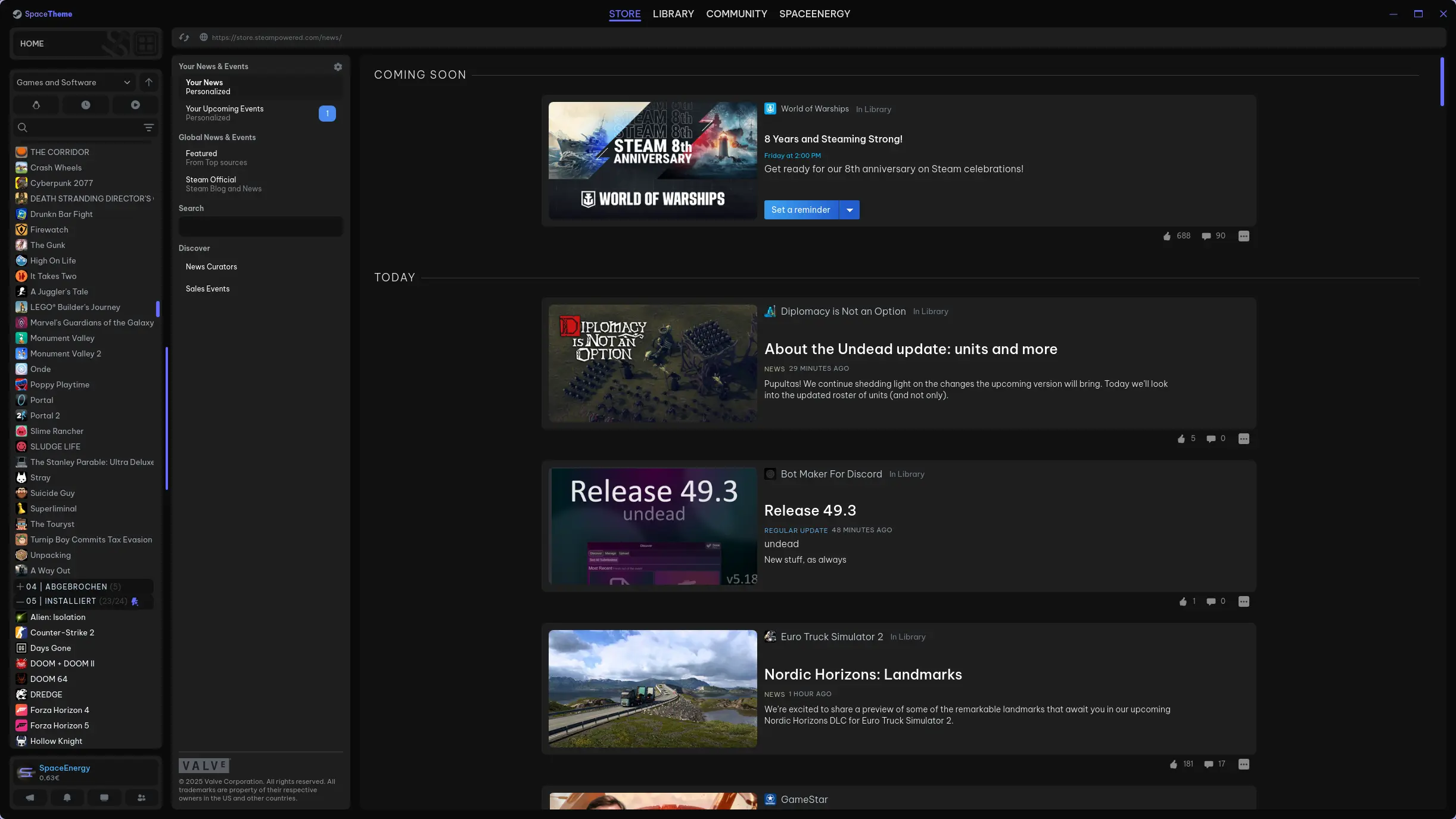
Task: Open Set a reminder dropdown arrow
Action: pos(850,210)
